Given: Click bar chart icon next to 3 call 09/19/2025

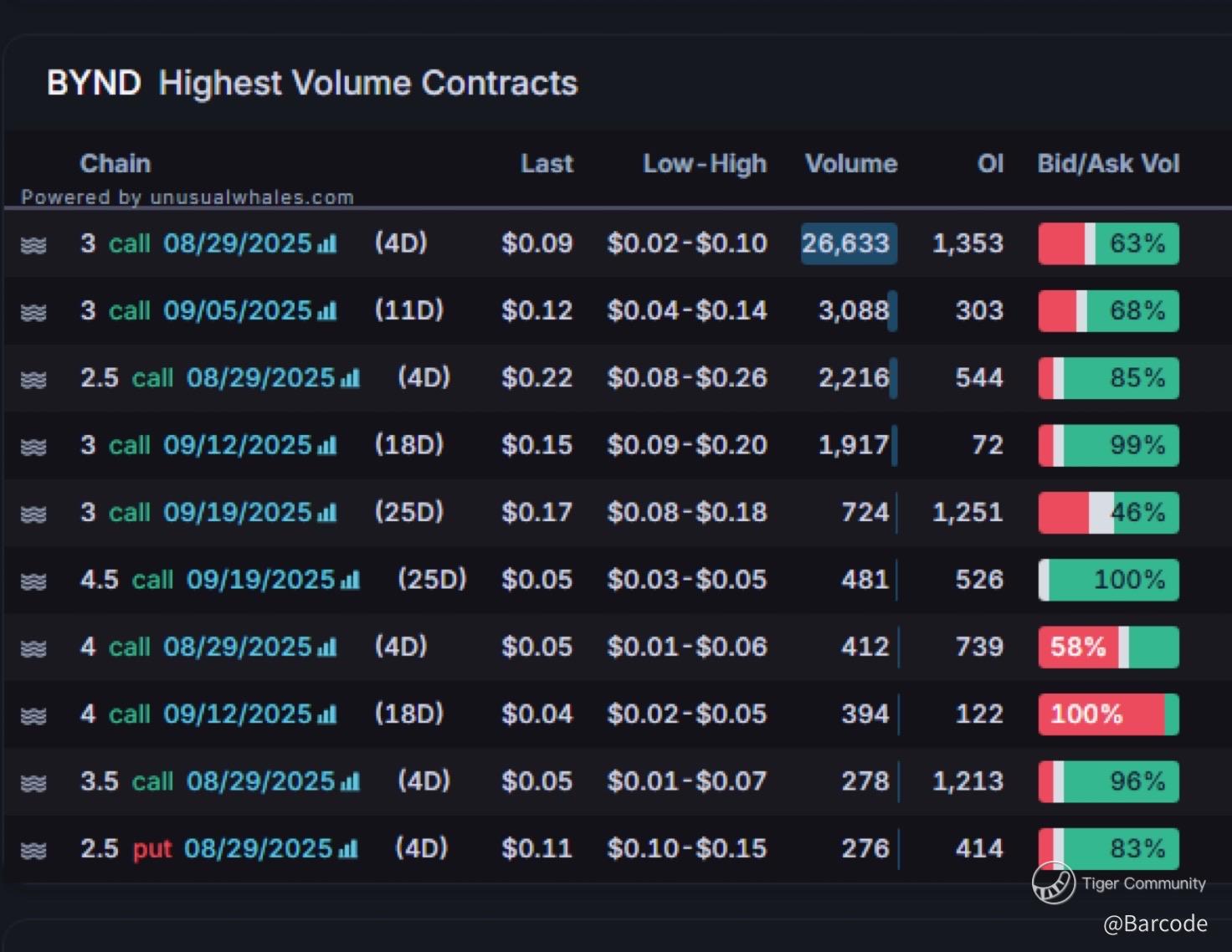Looking at the screenshot, I should pyautogui.click(x=327, y=513).
